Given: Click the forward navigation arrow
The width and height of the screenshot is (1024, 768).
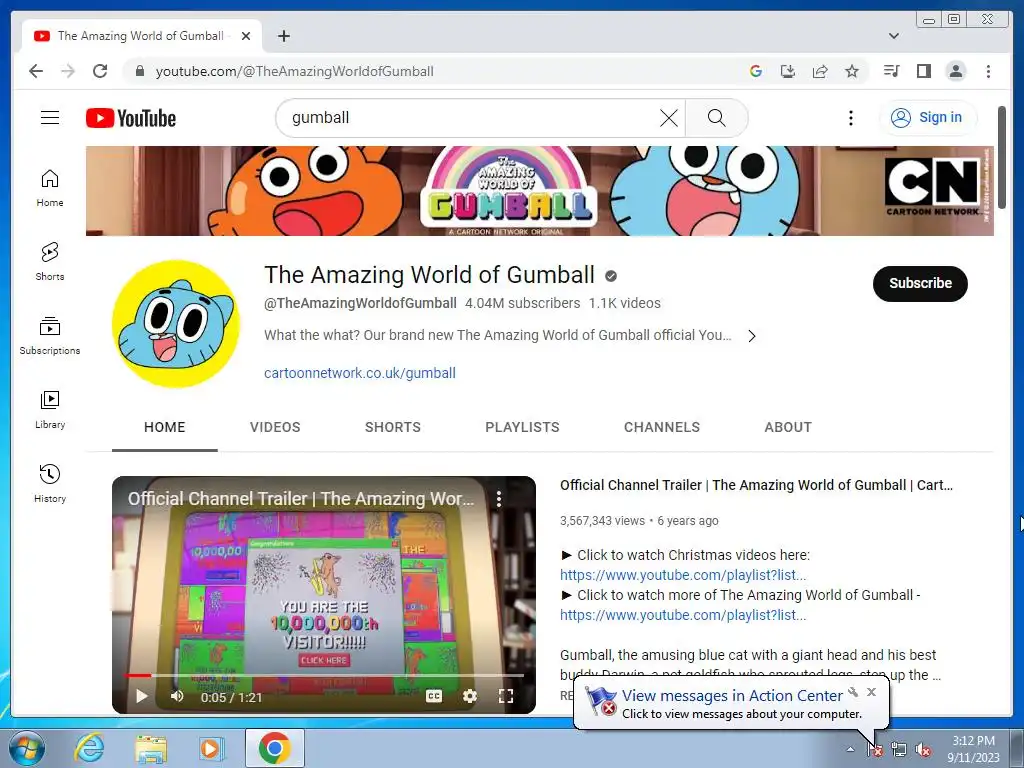Looking at the screenshot, I should pos(68,71).
